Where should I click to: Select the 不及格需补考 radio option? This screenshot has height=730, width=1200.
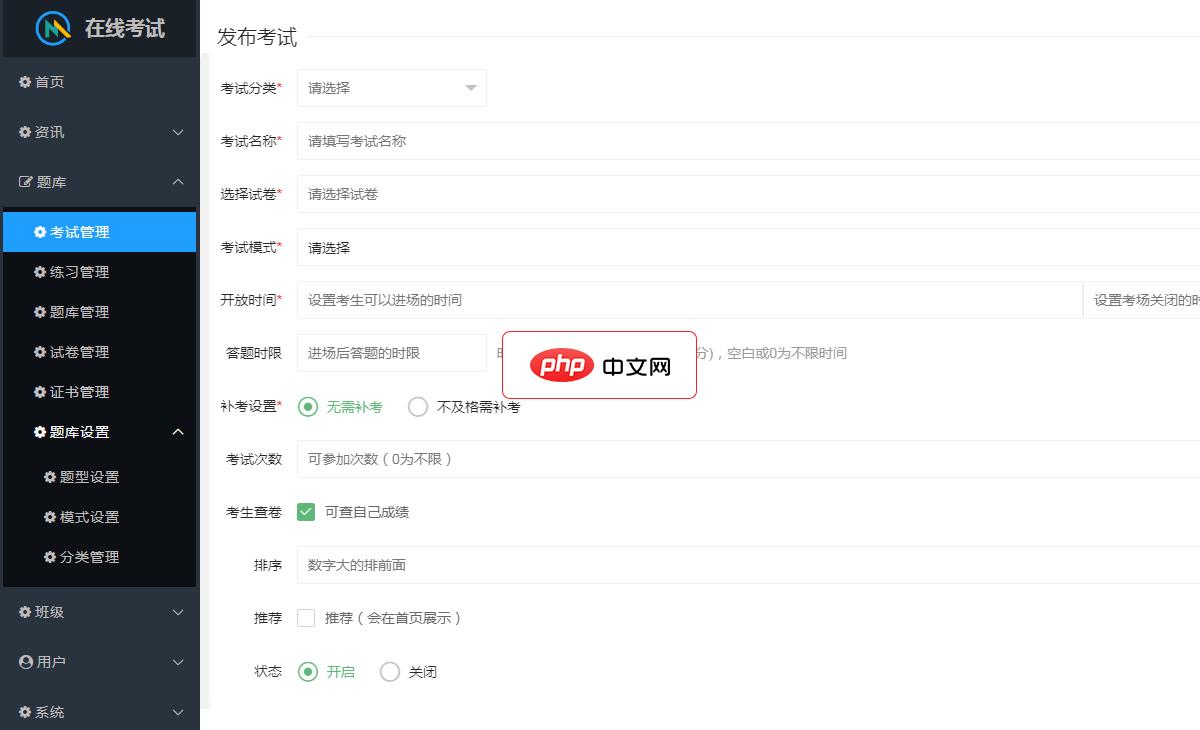417,407
